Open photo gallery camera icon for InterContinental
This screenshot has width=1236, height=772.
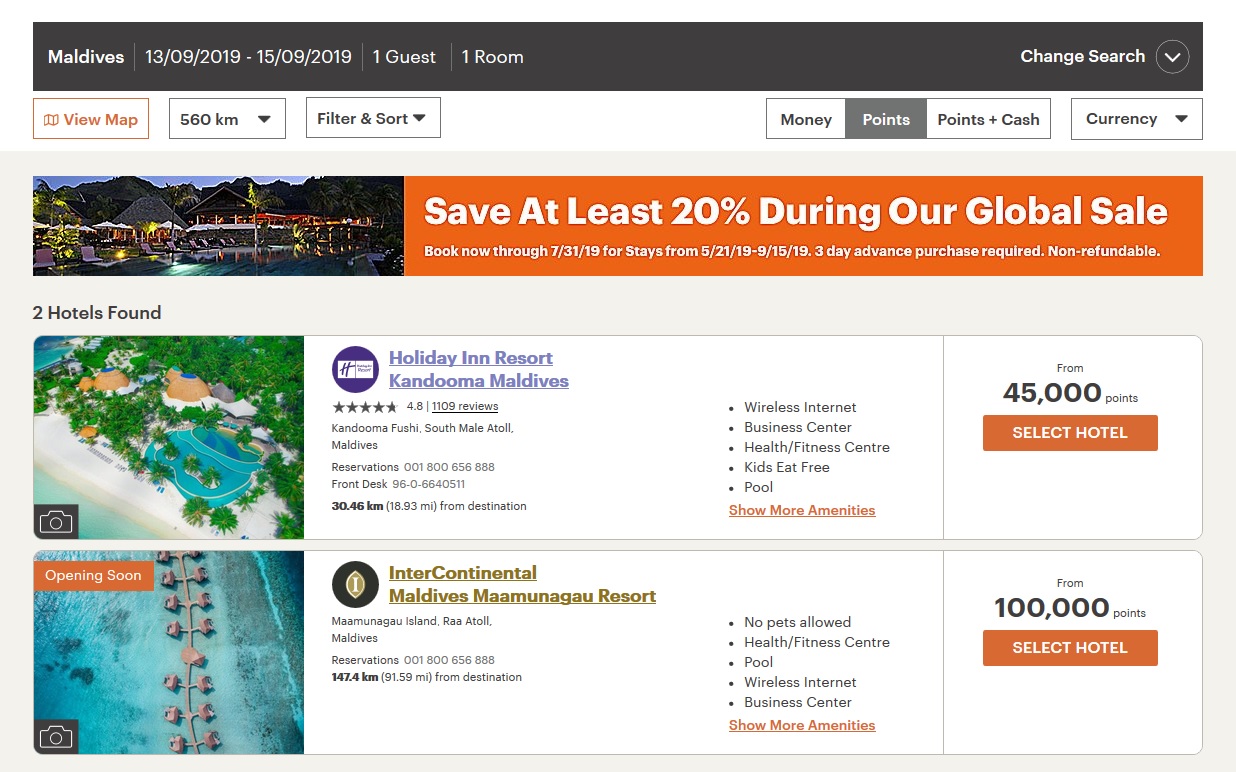pos(56,737)
